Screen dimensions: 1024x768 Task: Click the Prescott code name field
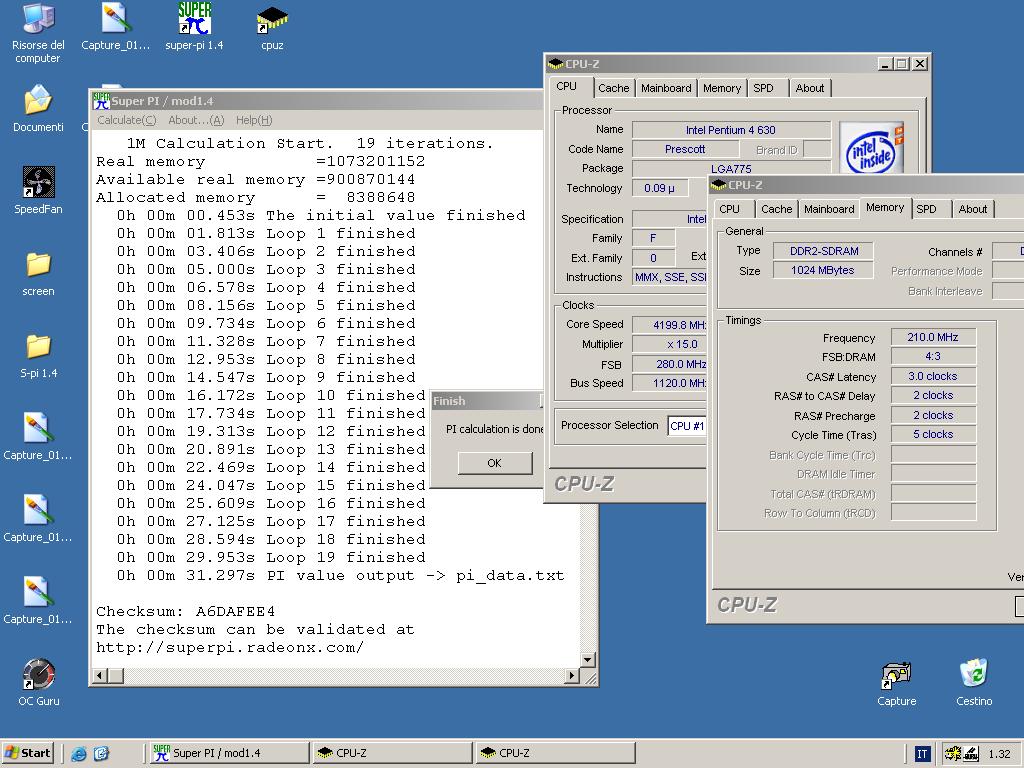click(685, 150)
